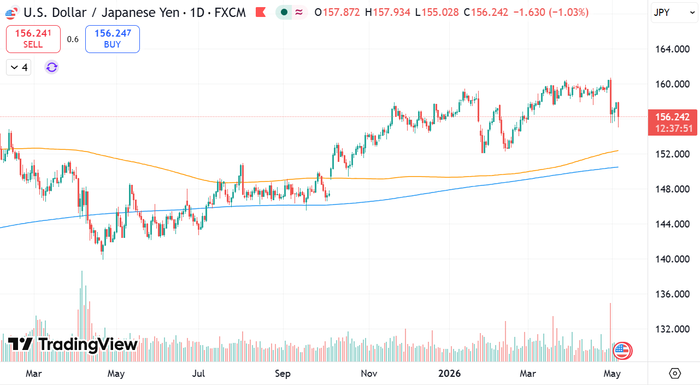Viewport: 700px width, 385px height.
Task: Expand the collapsed indicators legend showing 4
Action: 19,67
